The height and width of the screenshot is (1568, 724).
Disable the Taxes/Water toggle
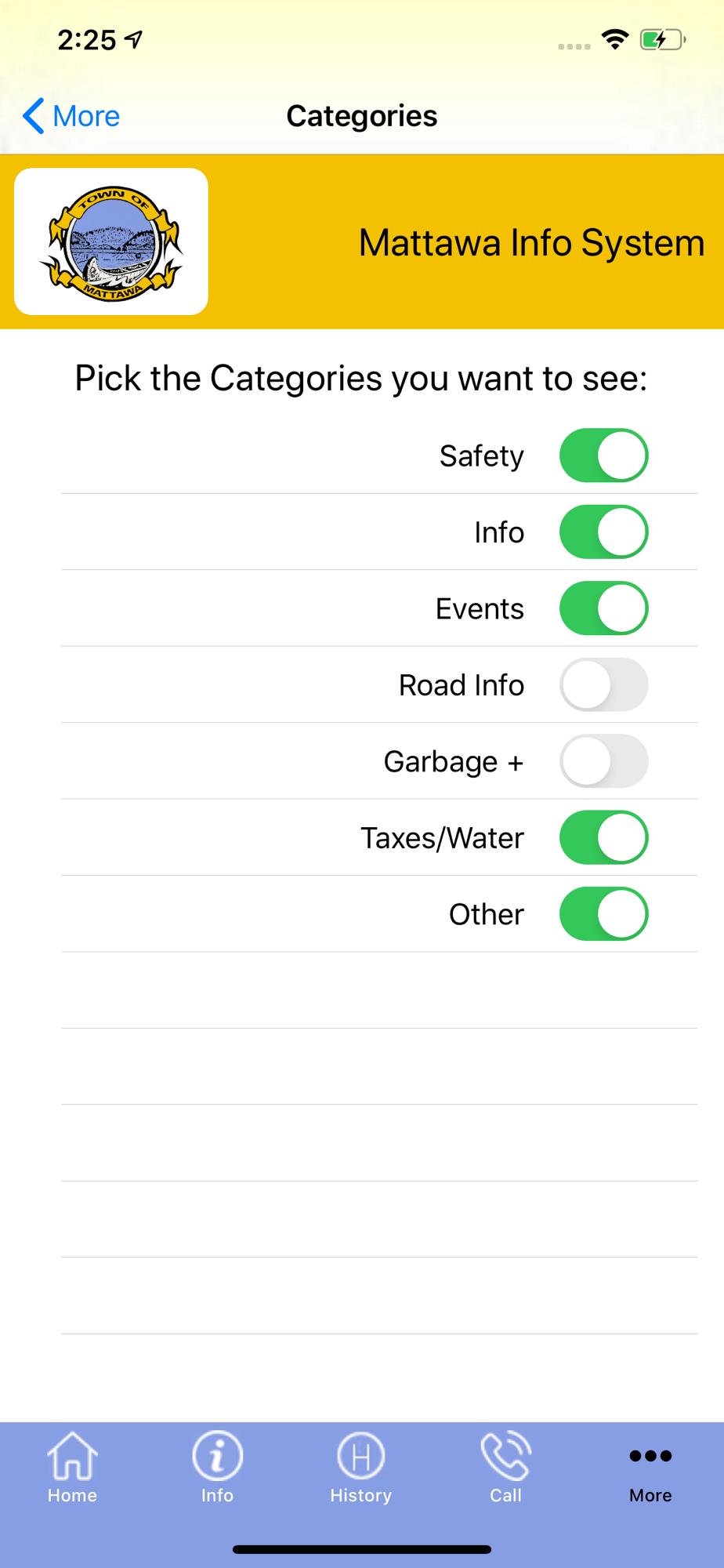click(x=603, y=838)
